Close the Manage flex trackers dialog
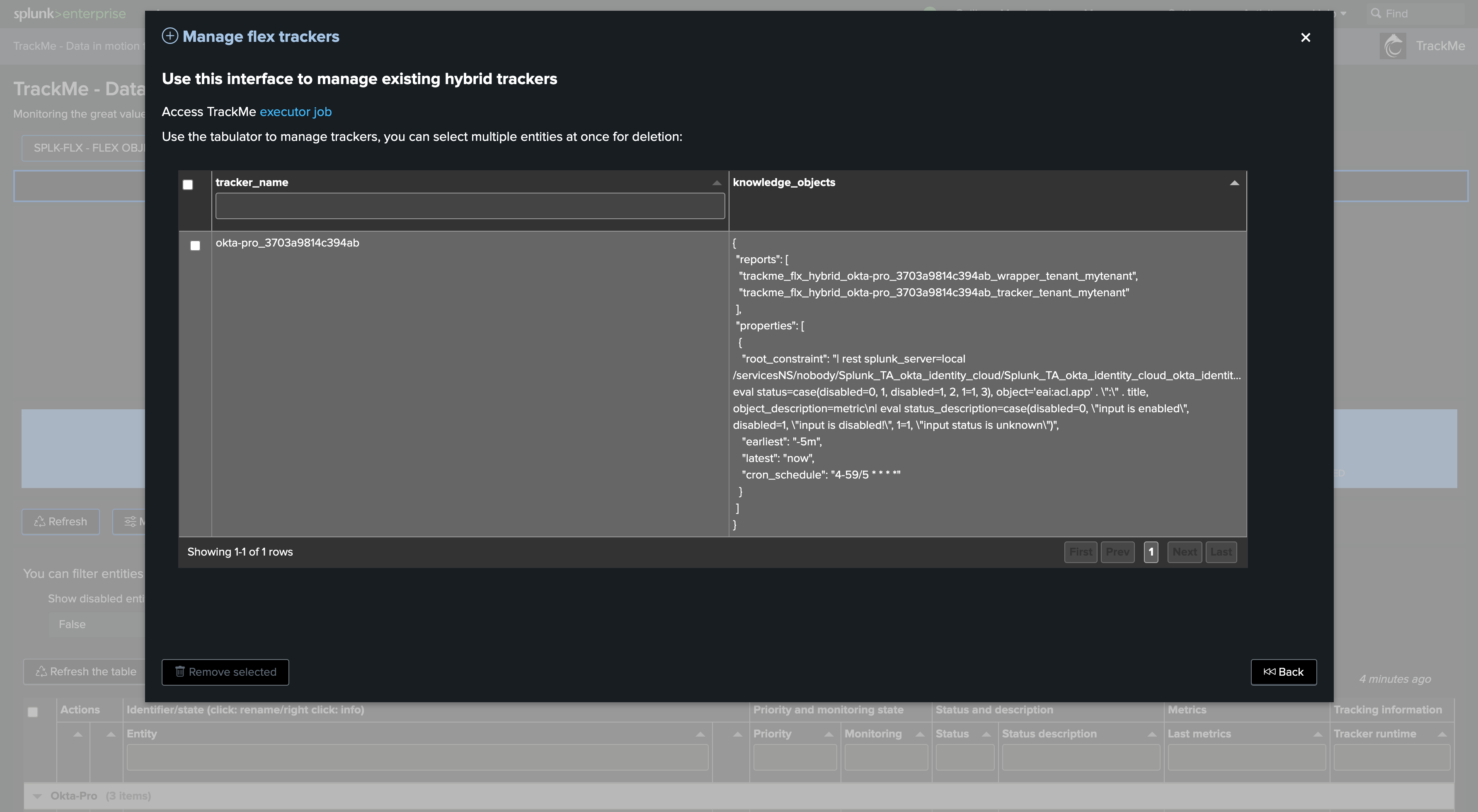 click(1305, 37)
